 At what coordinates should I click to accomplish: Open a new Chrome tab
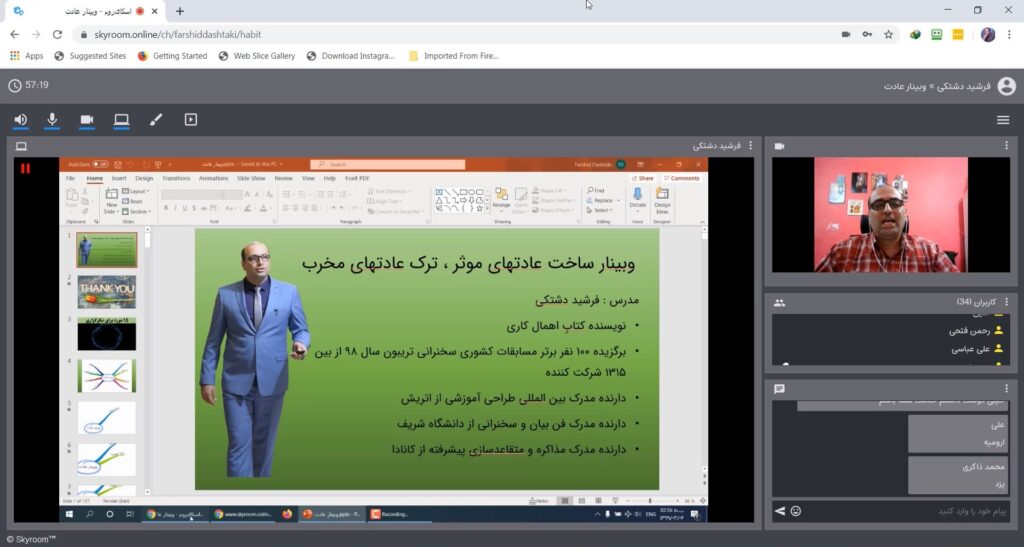coord(180,11)
